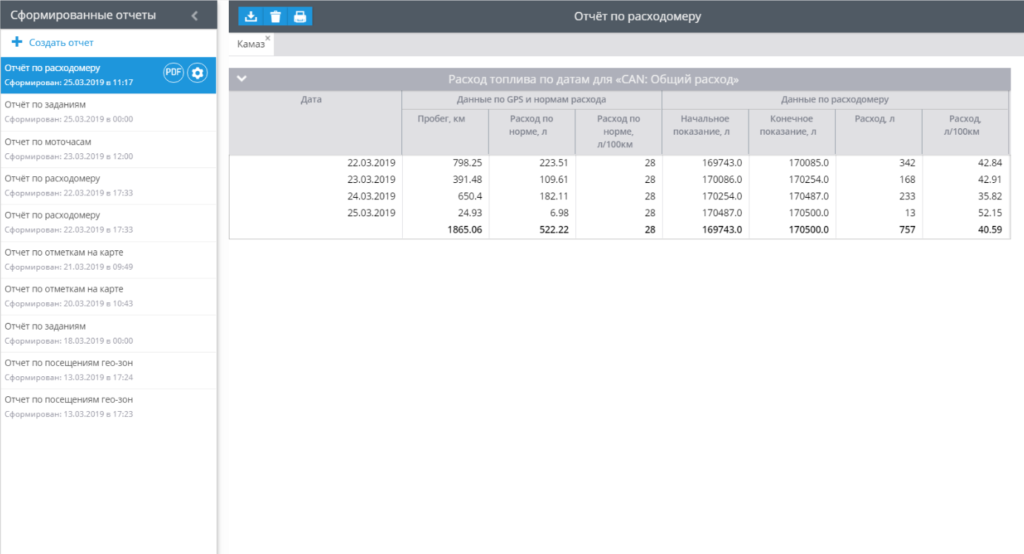
Task: Open Отчет по посещениям гео-зон at 17:24
Action: (x=68, y=370)
